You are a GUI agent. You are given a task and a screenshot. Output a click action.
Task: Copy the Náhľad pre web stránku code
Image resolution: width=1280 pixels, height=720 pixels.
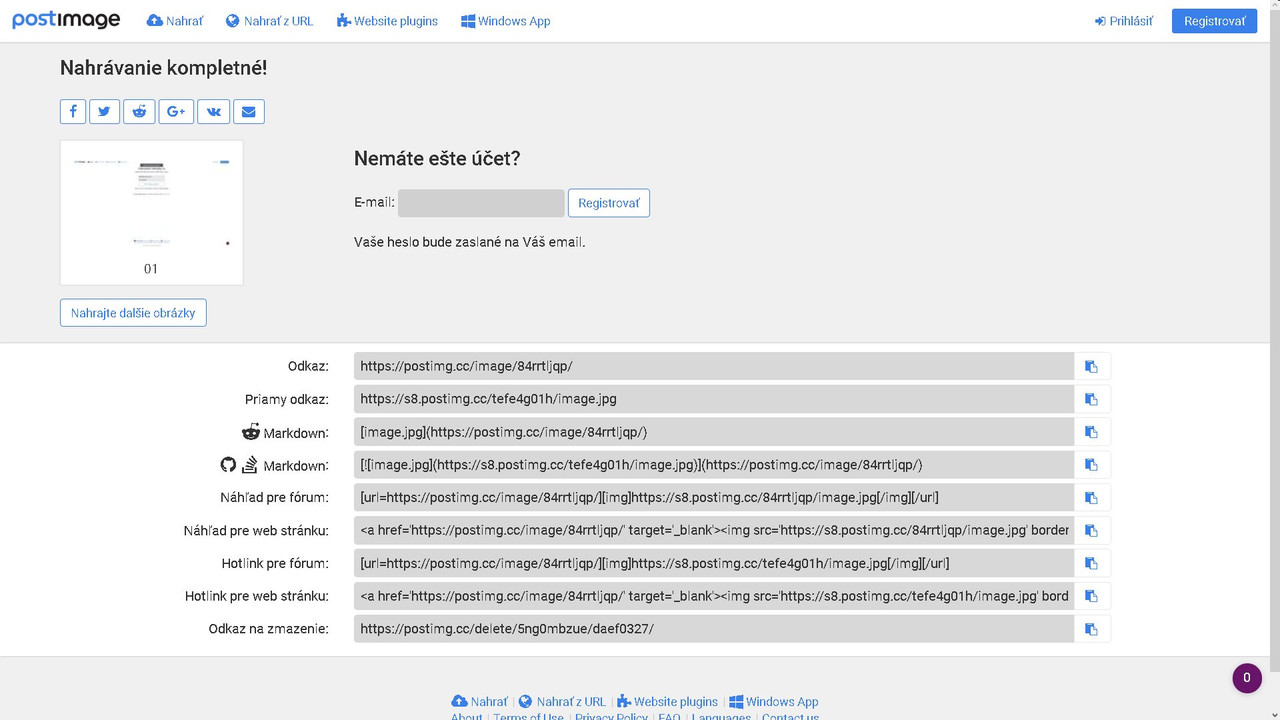1092,530
